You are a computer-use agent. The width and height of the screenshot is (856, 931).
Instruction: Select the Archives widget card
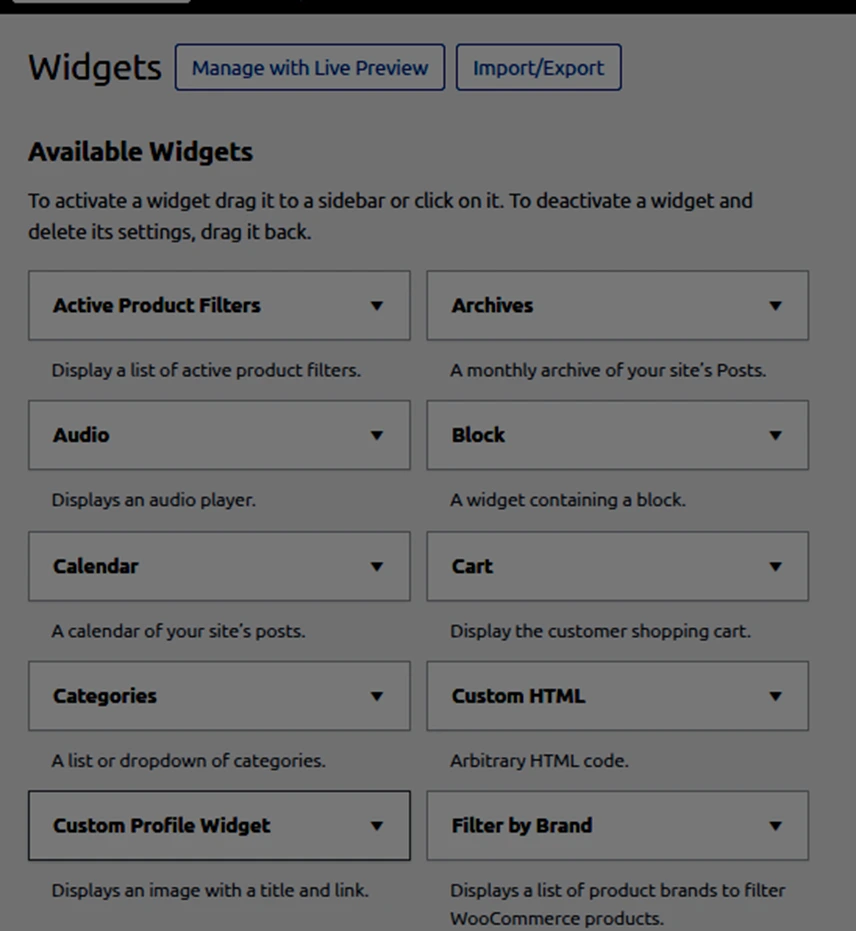coord(617,306)
